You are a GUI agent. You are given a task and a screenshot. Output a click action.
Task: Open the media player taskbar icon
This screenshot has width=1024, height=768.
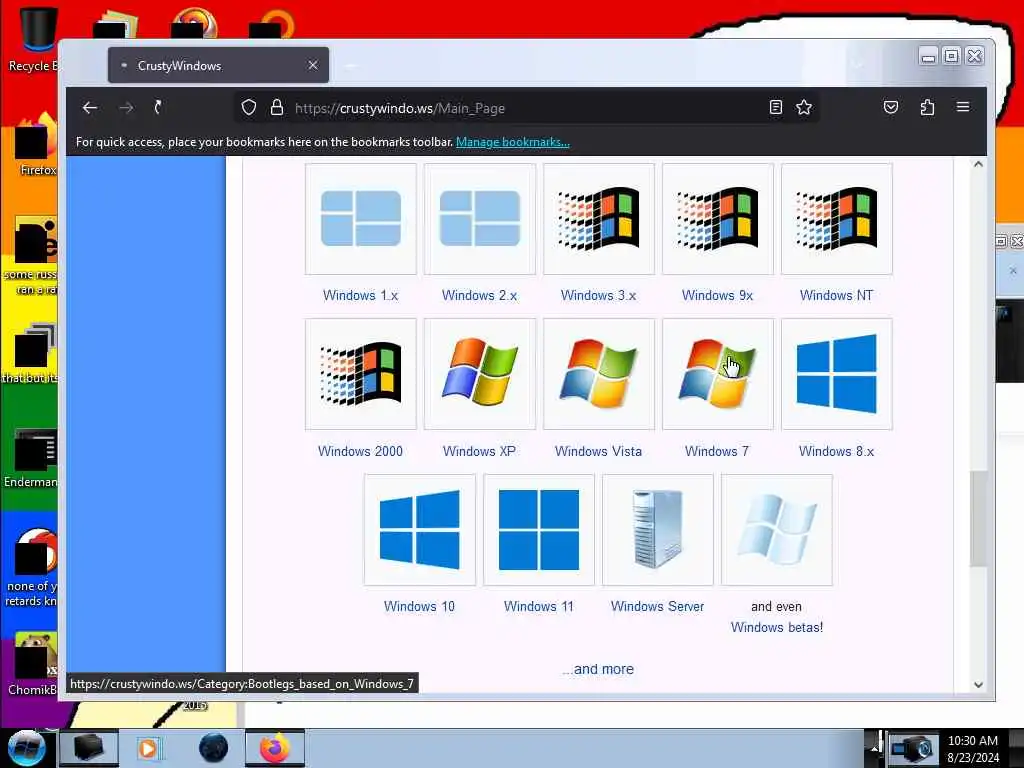pyautogui.click(x=148, y=748)
